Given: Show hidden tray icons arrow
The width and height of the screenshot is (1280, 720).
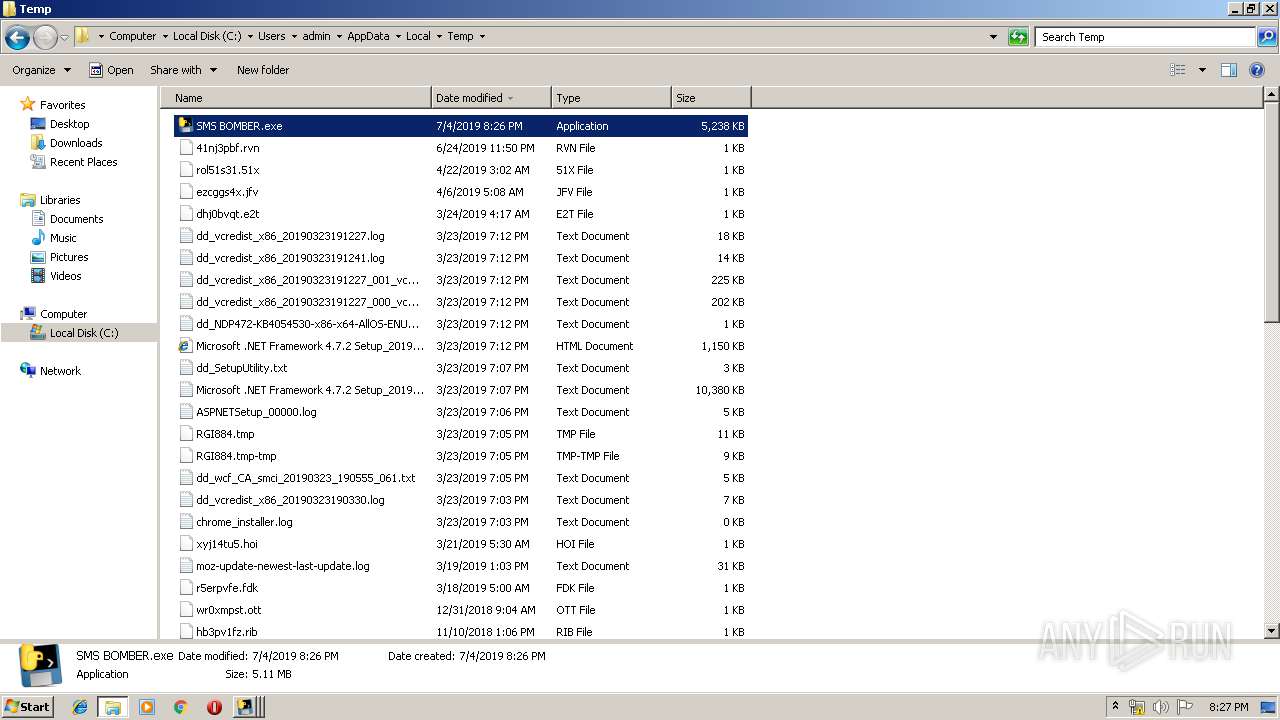Looking at the screenshot, I should pyautogui.click(x=1115, y=707).
